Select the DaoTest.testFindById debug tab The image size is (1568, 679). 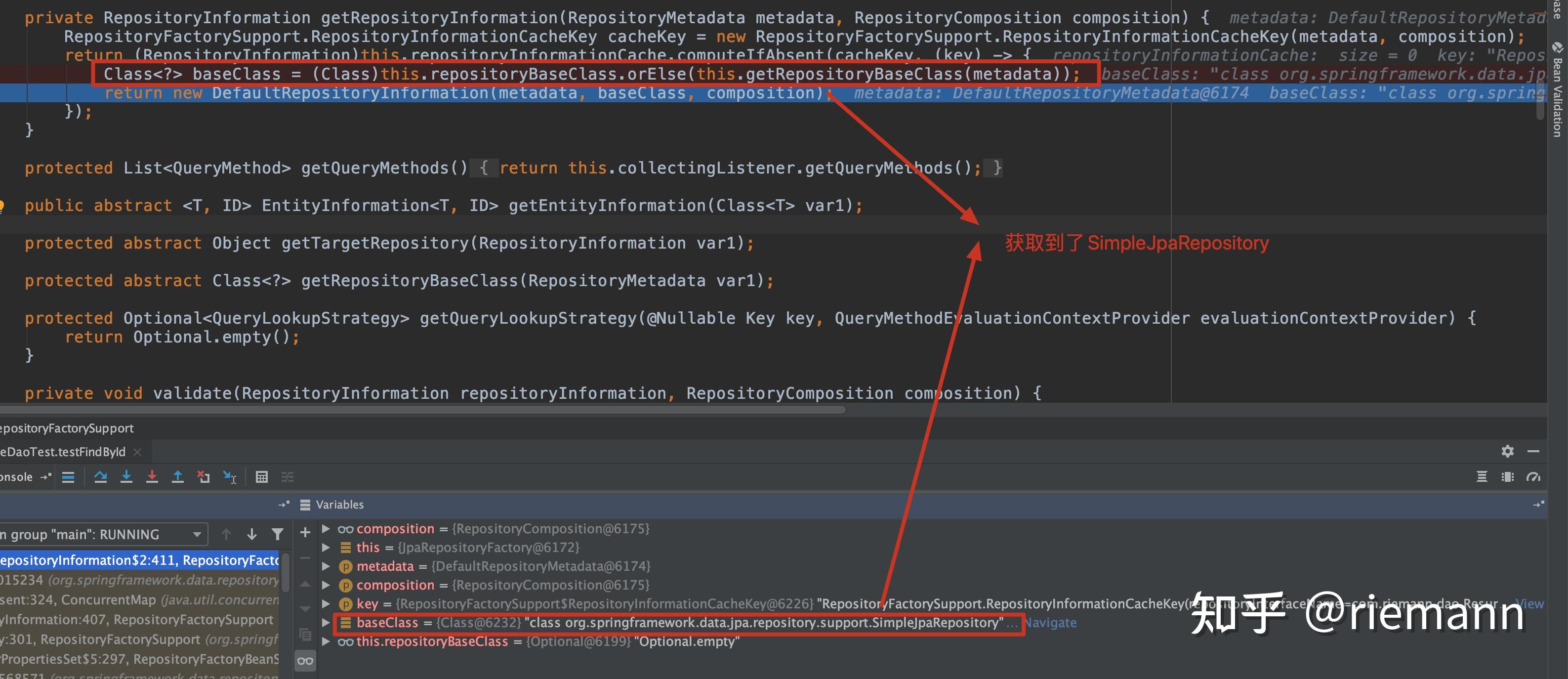pos(63,452)
